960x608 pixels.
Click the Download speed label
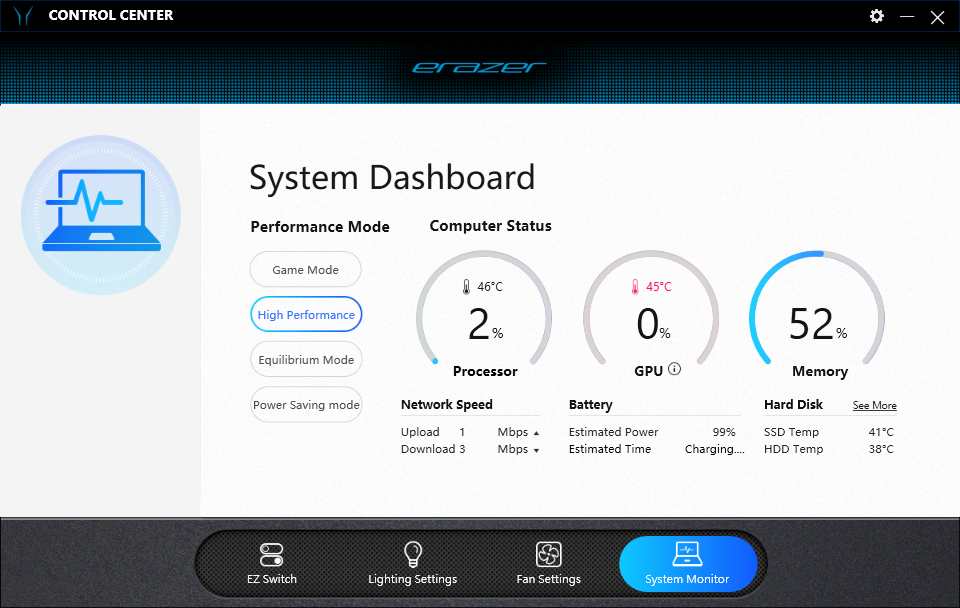428,449
